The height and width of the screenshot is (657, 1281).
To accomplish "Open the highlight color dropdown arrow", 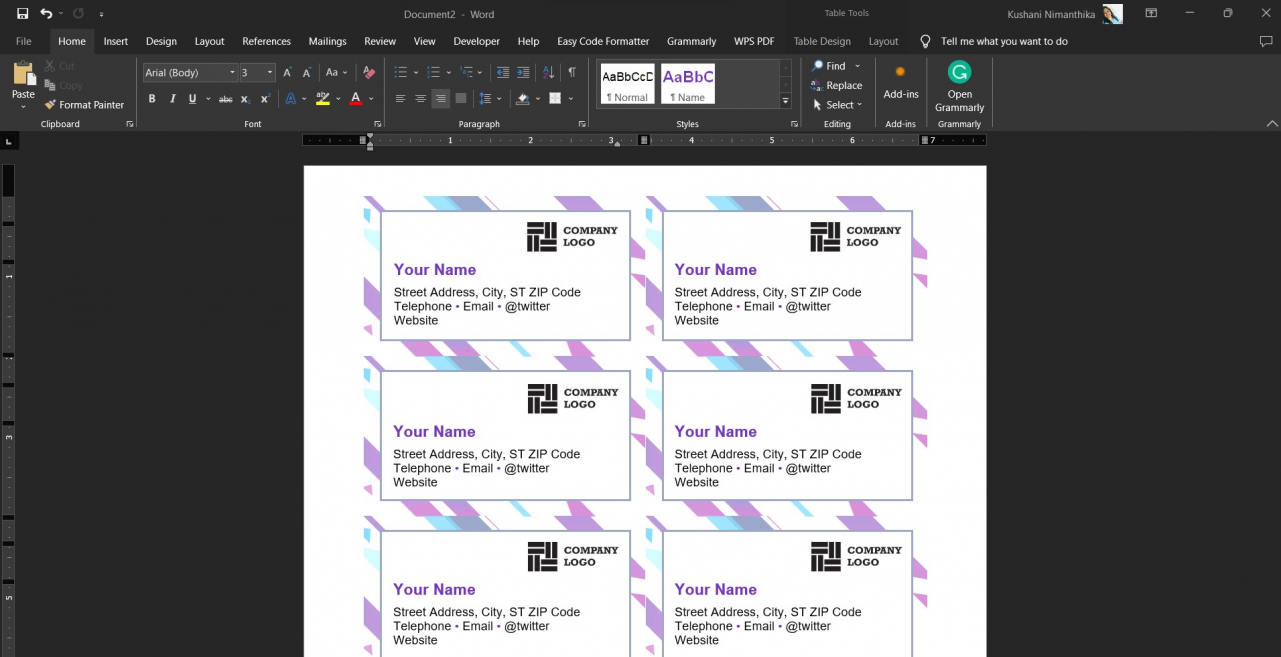I will (338, 98).
